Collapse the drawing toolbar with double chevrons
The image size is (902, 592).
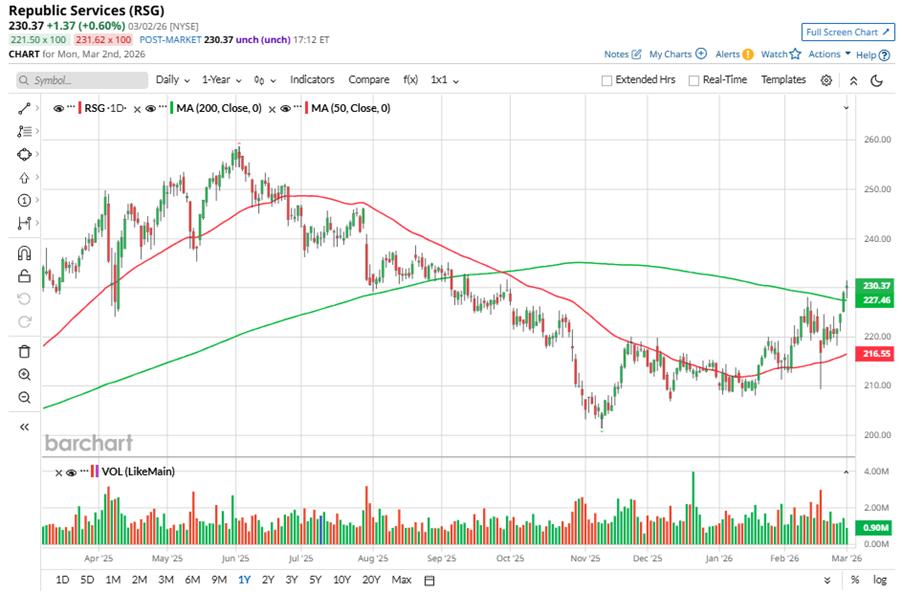click(24, 427)
